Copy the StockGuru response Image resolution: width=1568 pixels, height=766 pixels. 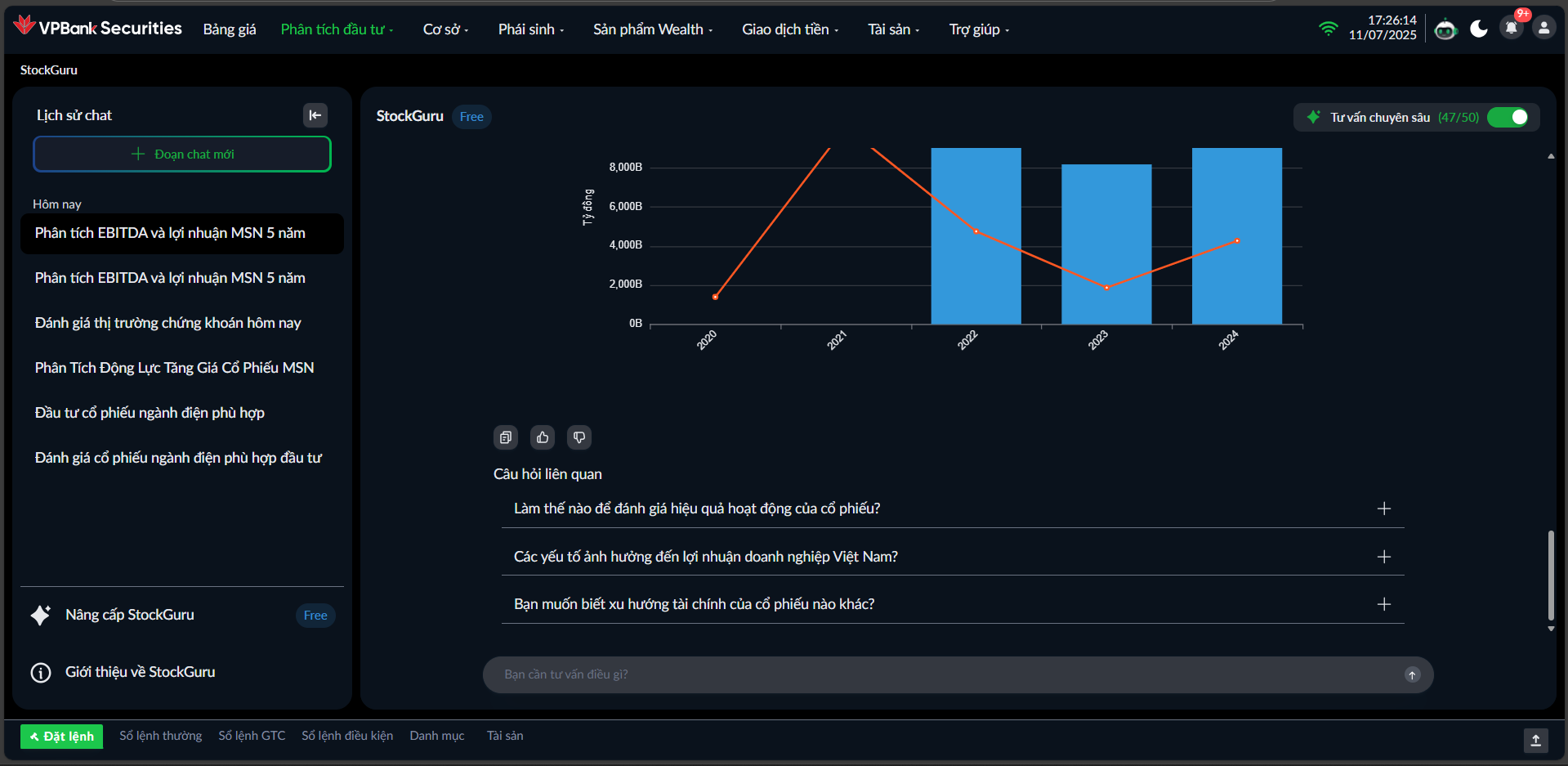coord(506,437)
